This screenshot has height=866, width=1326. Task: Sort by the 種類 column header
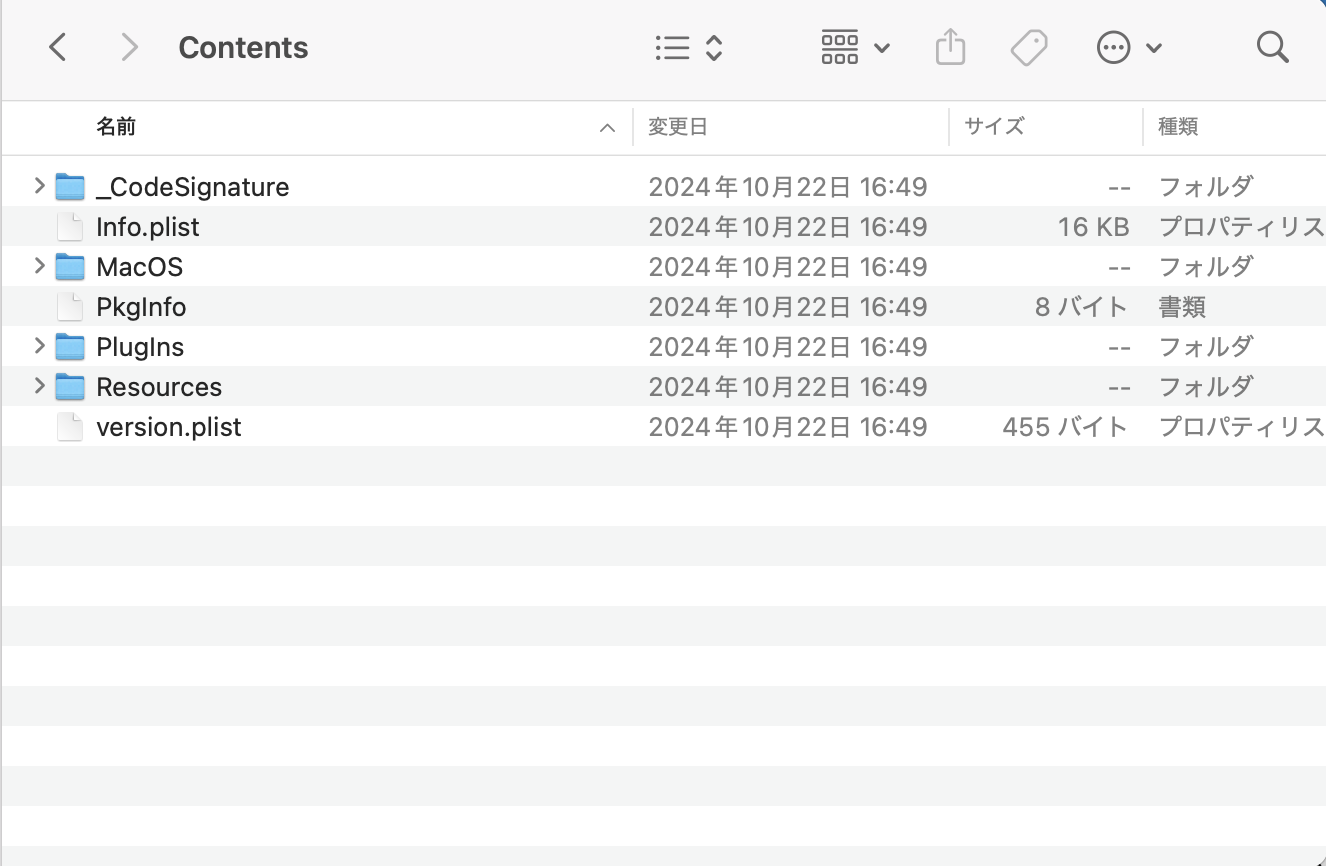(x=1178, y=127)
